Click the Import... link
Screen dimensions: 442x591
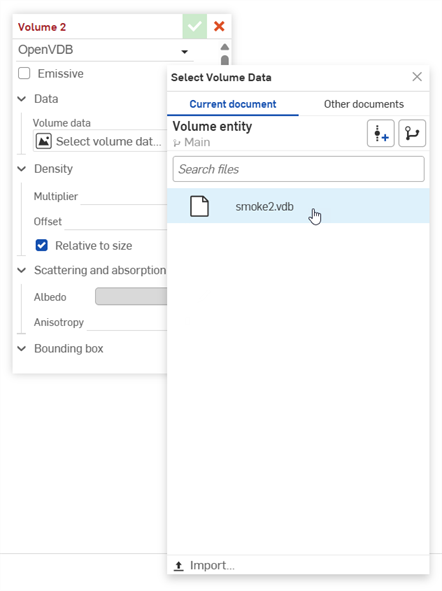(212, 565)
